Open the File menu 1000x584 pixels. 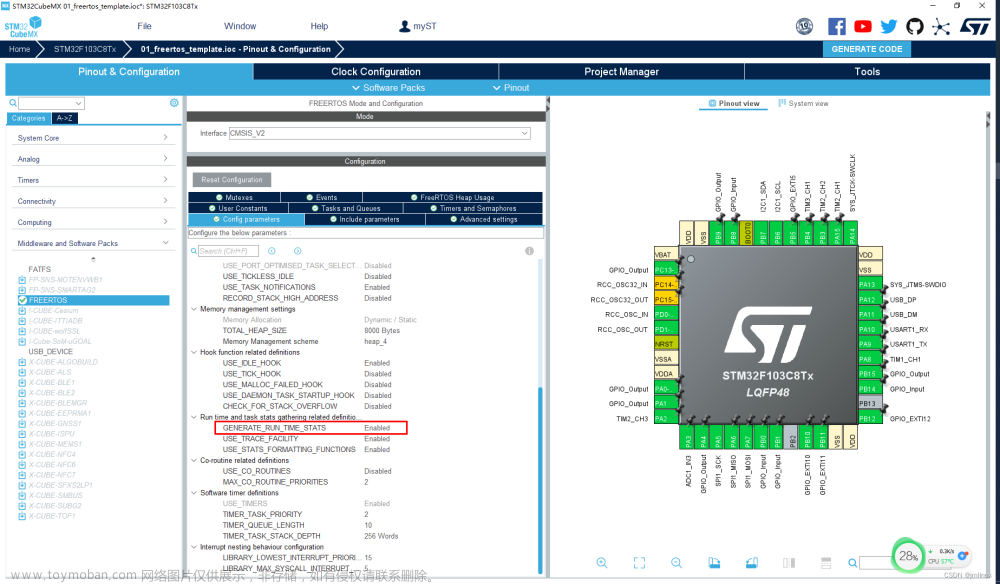coord(144,26)
